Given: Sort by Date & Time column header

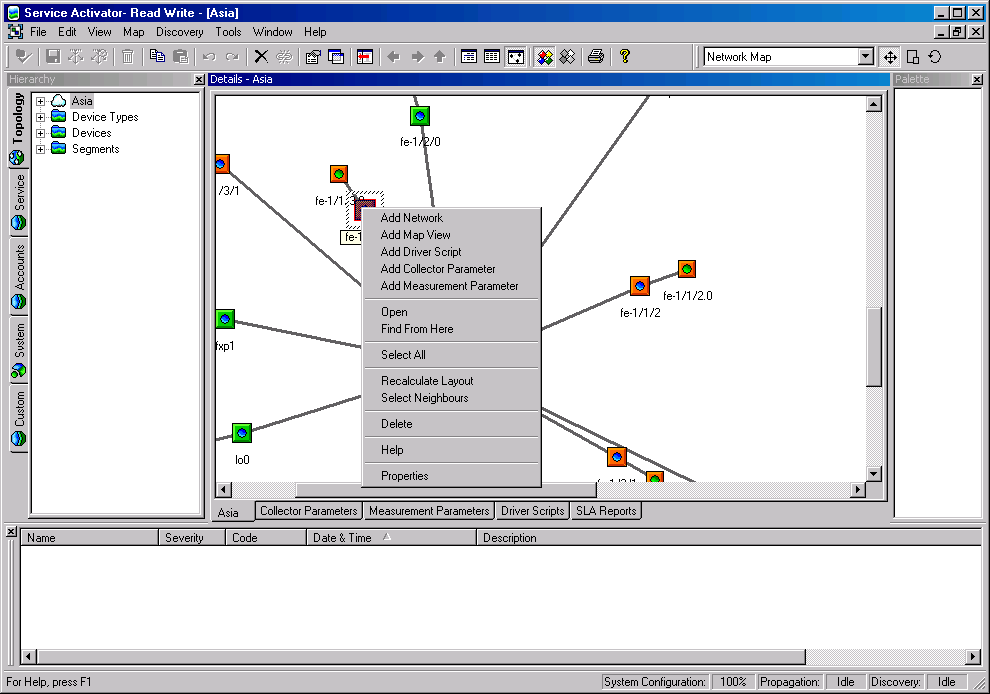Looking at the screenshot, I should (x=391, y=538).
